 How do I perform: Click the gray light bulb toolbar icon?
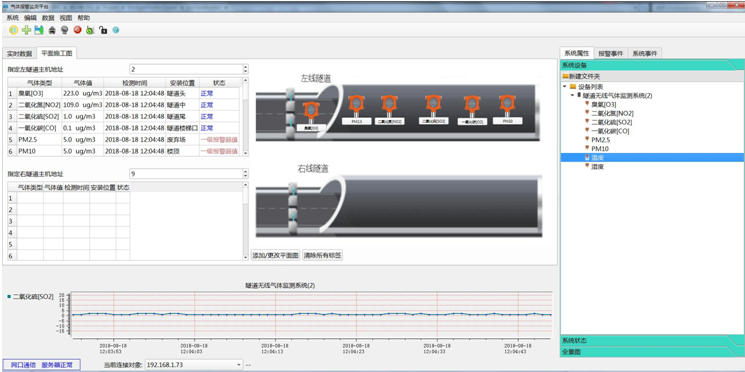pos(65,30)
